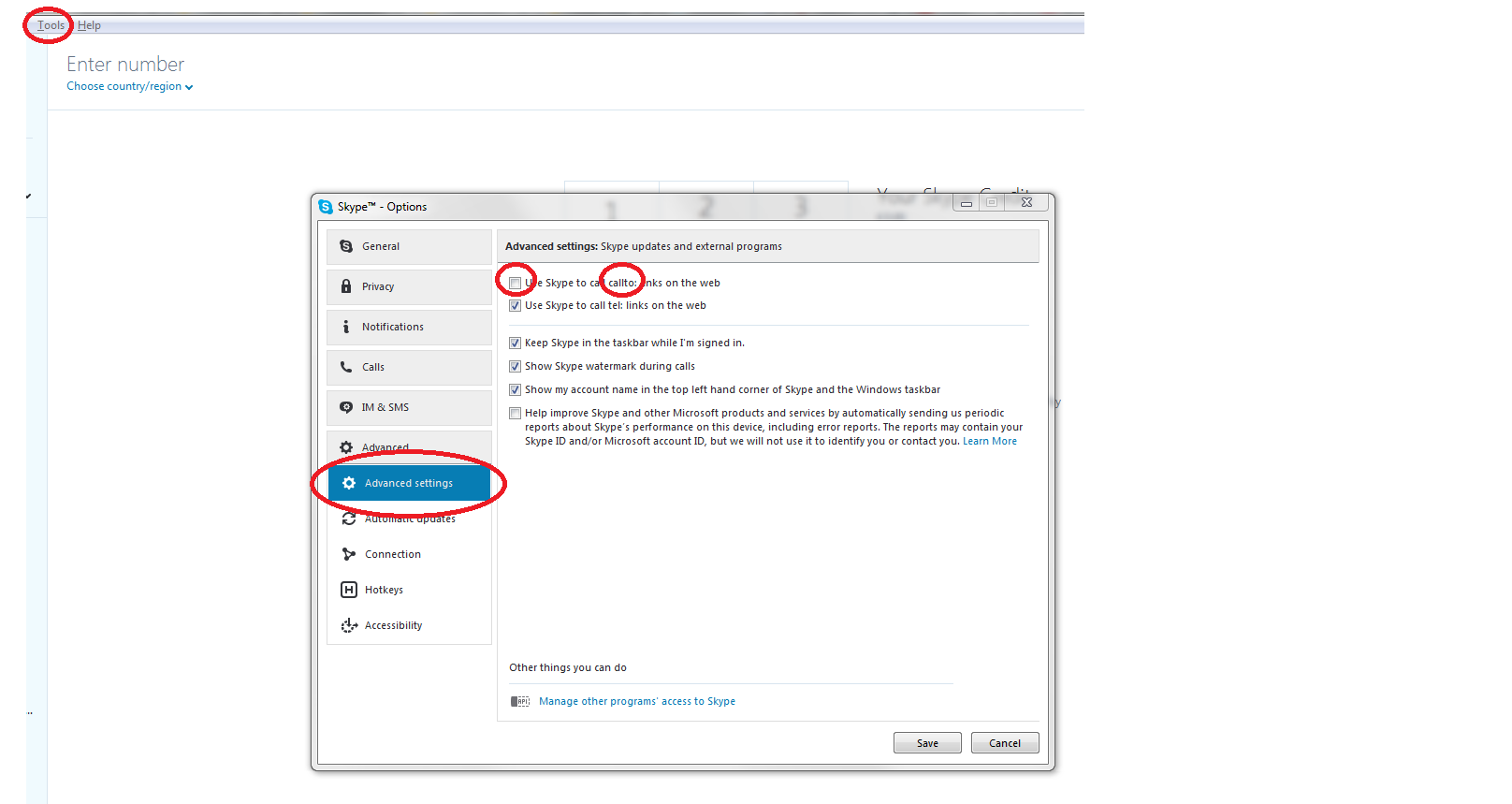The width and height of the screenshot is (1512, 804).
Task: Open the Learn More link
Action: [x=990, y=441]
